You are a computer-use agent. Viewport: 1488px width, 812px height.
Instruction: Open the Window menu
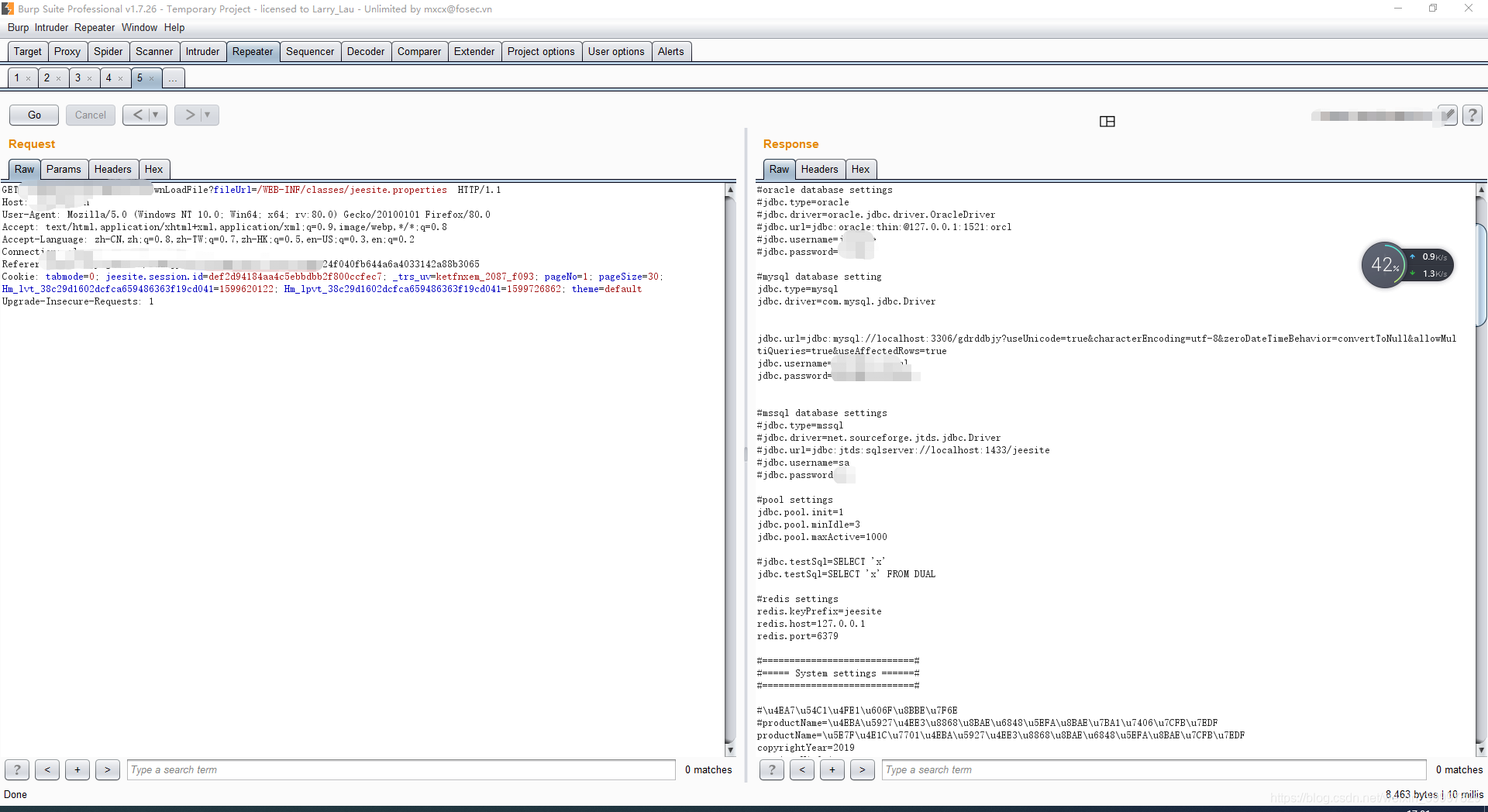(139, 27)
